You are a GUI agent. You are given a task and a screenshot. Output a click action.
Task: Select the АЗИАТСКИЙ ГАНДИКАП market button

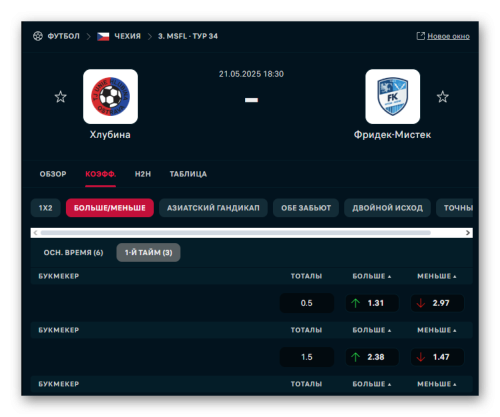(x=213, y=208)
